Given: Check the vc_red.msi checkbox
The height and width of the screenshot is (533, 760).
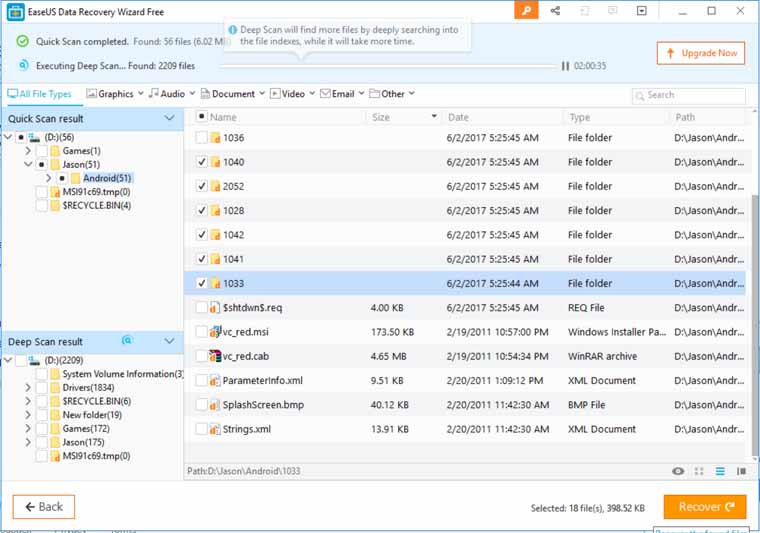Looking at the screenshot, I should [202, 332].
